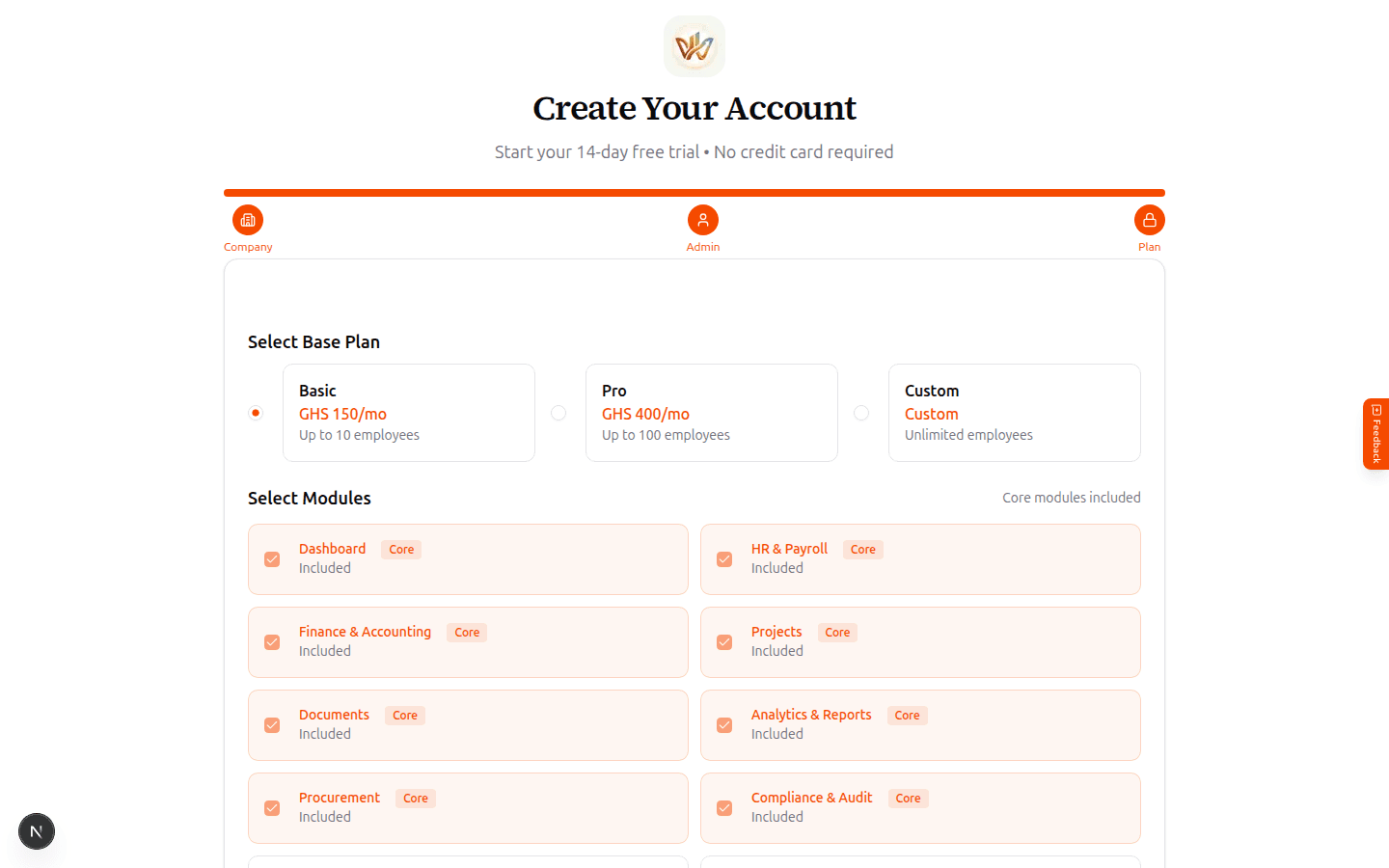Toggle the Compliance & Audit checkbox

[724, 808]
